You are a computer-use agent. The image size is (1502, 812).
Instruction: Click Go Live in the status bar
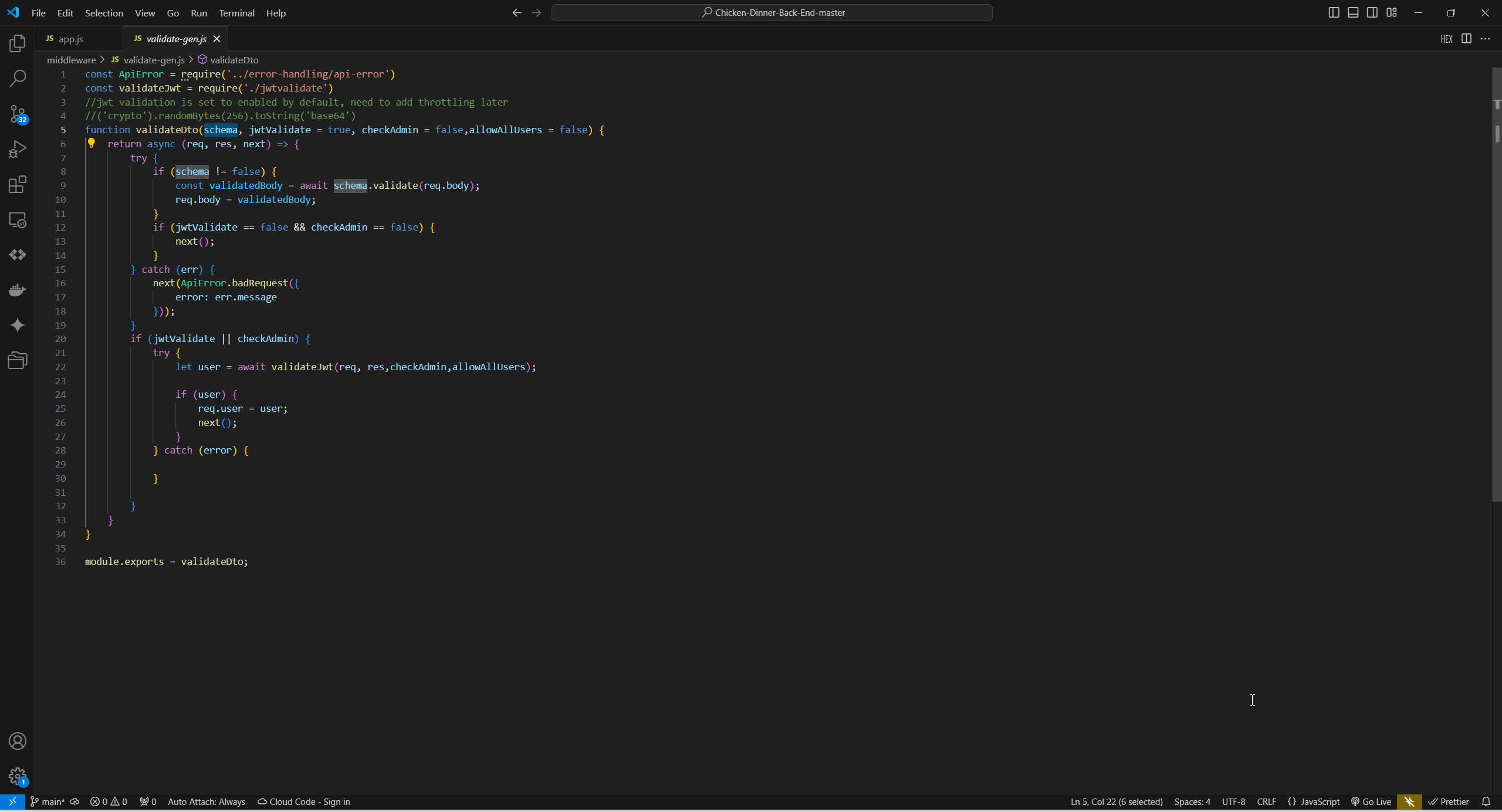point(1371,801)
